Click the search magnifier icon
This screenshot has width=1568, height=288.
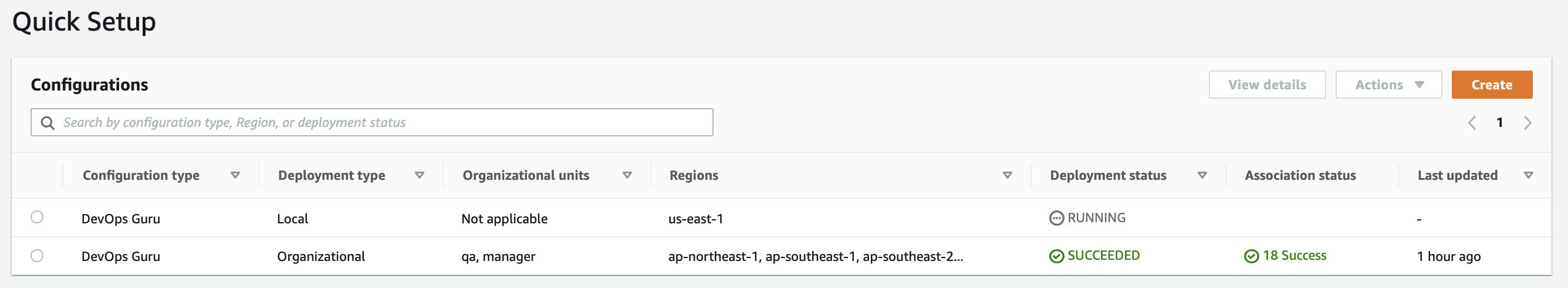[48, 123]
